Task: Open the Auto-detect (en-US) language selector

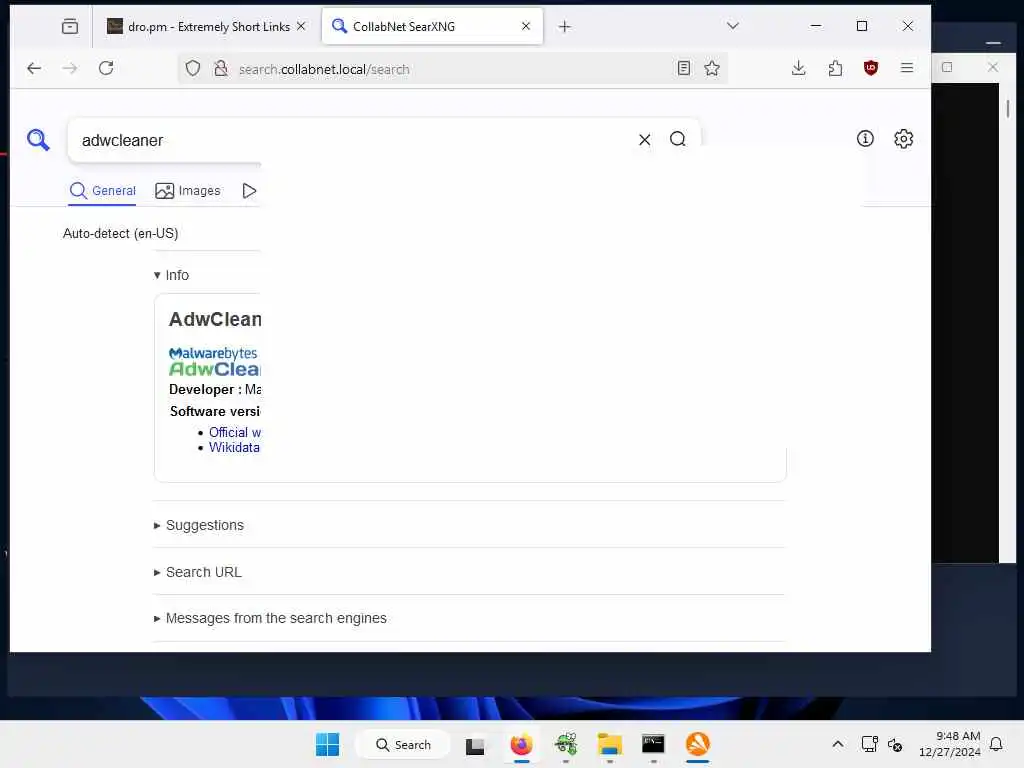Action: tap(120, 233)
